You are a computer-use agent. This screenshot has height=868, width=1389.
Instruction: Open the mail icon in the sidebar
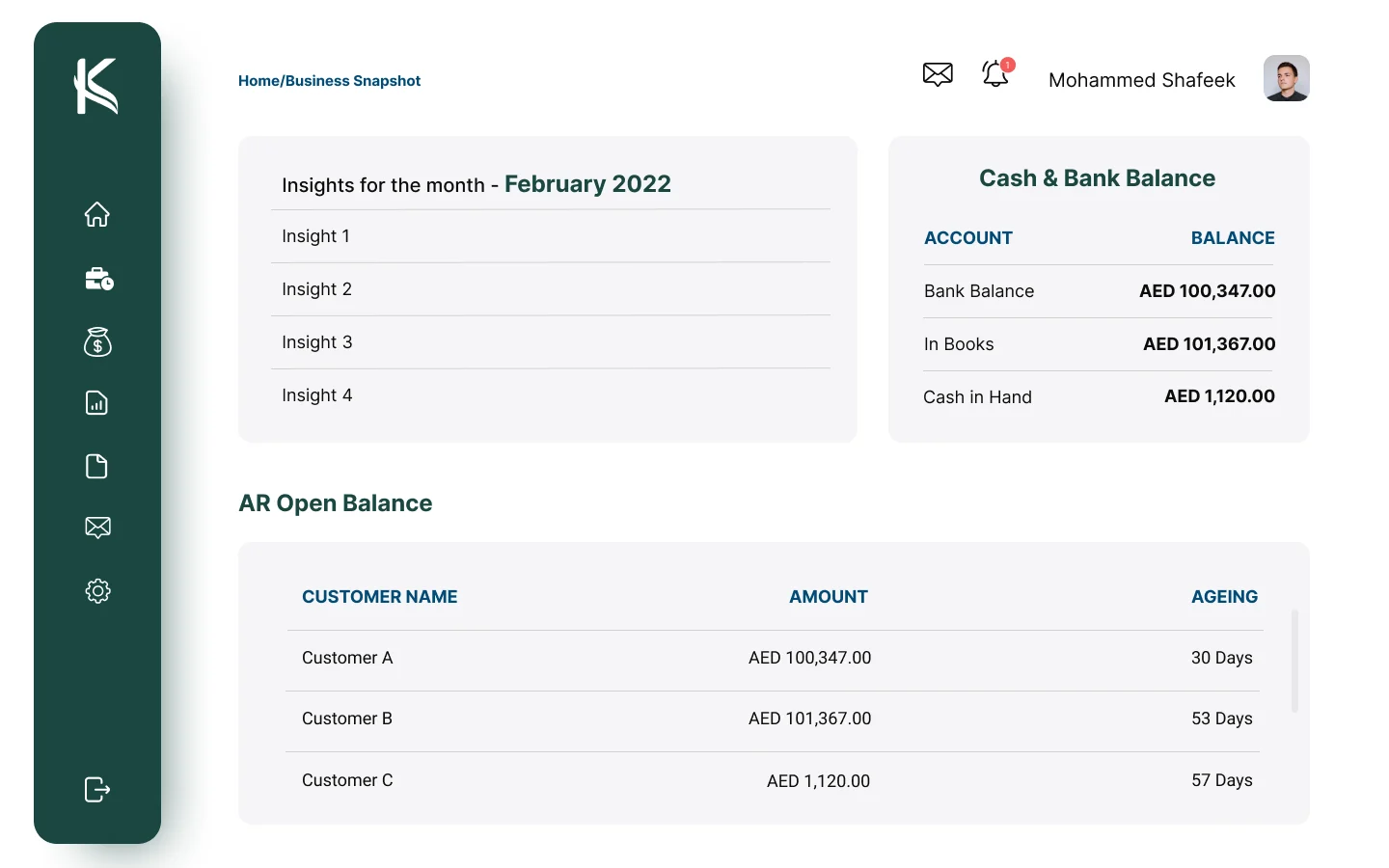pyautogui.click(x=97, y=528)
